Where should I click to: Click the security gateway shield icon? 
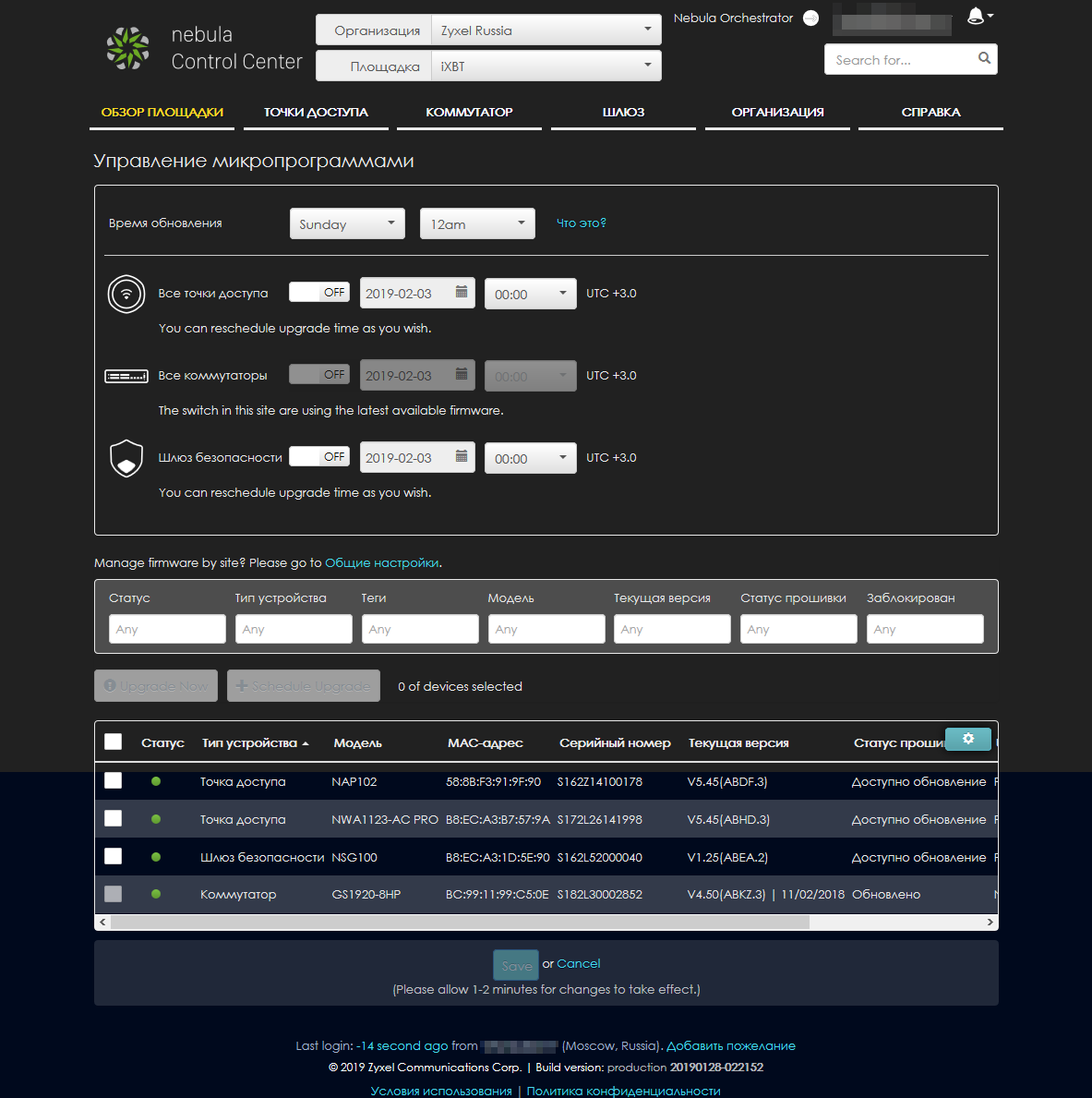[126, 459]
